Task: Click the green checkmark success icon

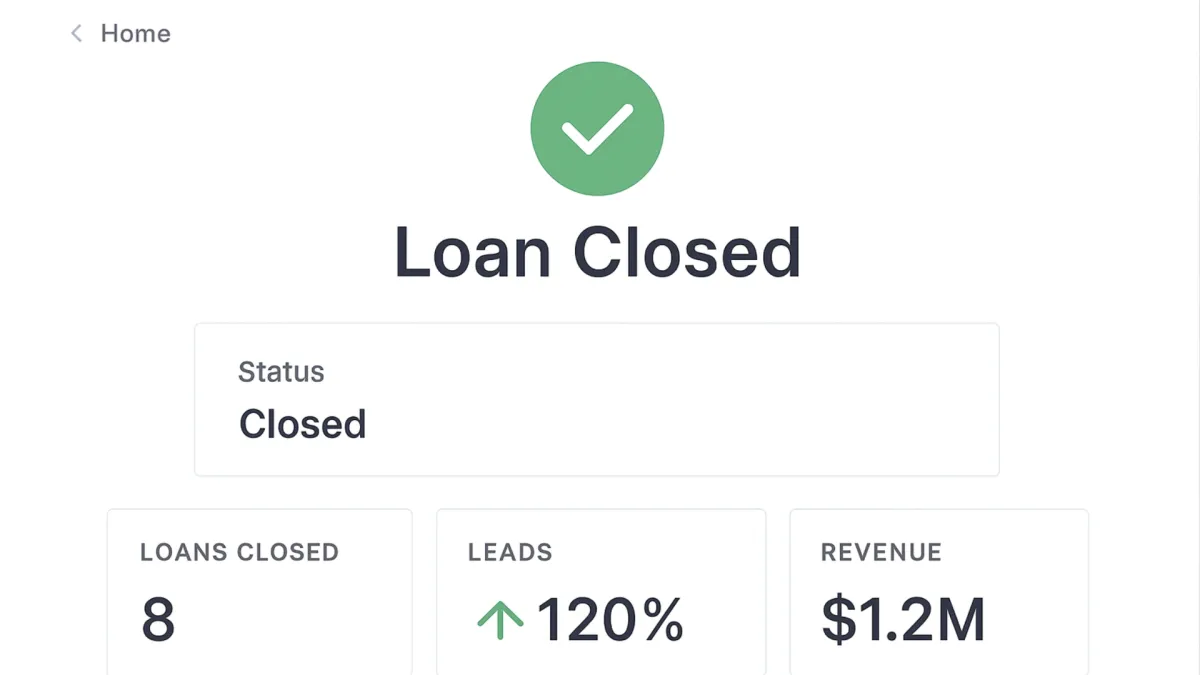Action: (597, 129)
